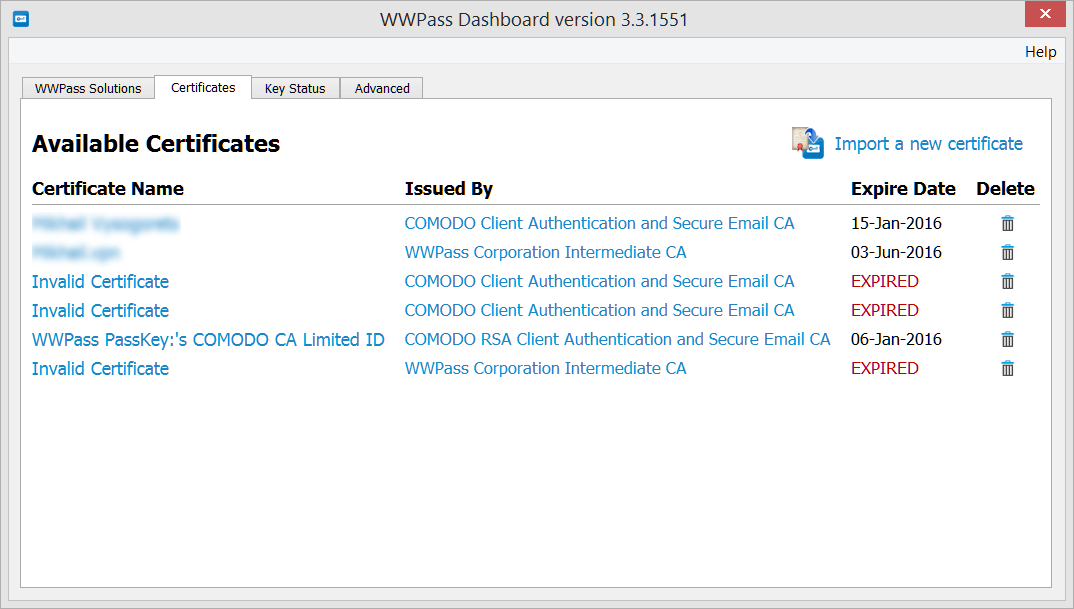This screenshot has height=609, width=1074.
Task: Click the certificate import icon next to the import link
Action: (807, 143)
